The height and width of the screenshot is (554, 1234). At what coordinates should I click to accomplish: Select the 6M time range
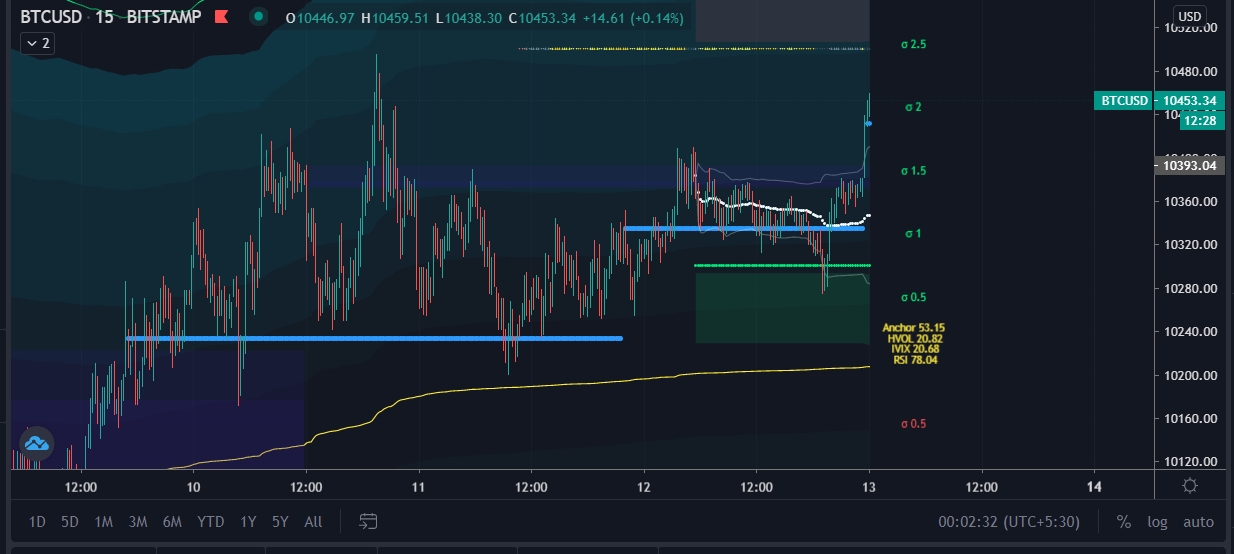tap(172, 522)
